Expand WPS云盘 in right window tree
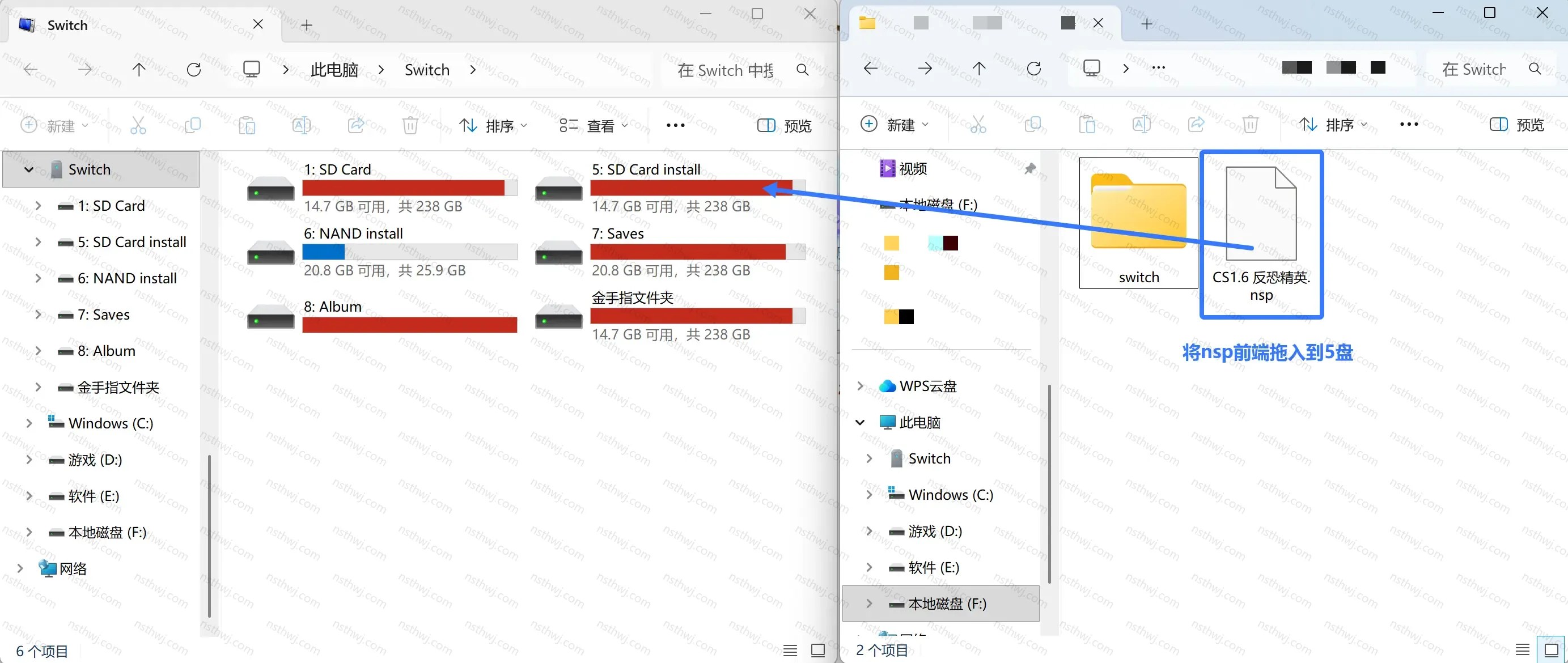The width and height of the screenshot is (1568, 663). point(860,386)
